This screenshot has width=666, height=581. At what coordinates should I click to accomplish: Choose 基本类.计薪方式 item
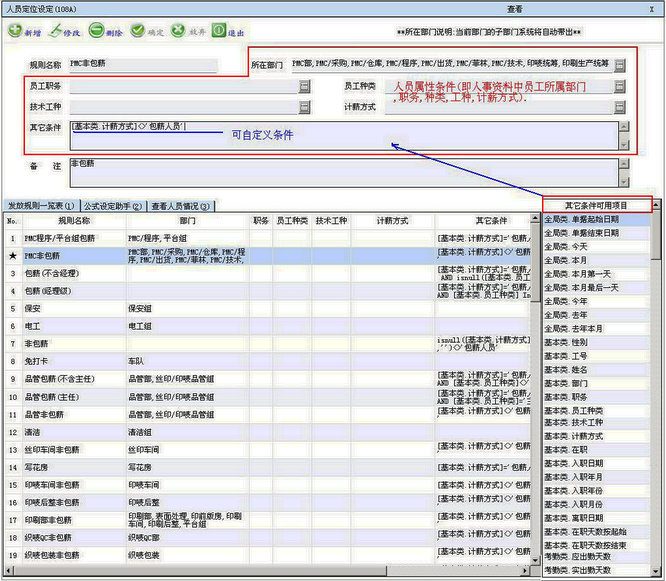point(596,436)
